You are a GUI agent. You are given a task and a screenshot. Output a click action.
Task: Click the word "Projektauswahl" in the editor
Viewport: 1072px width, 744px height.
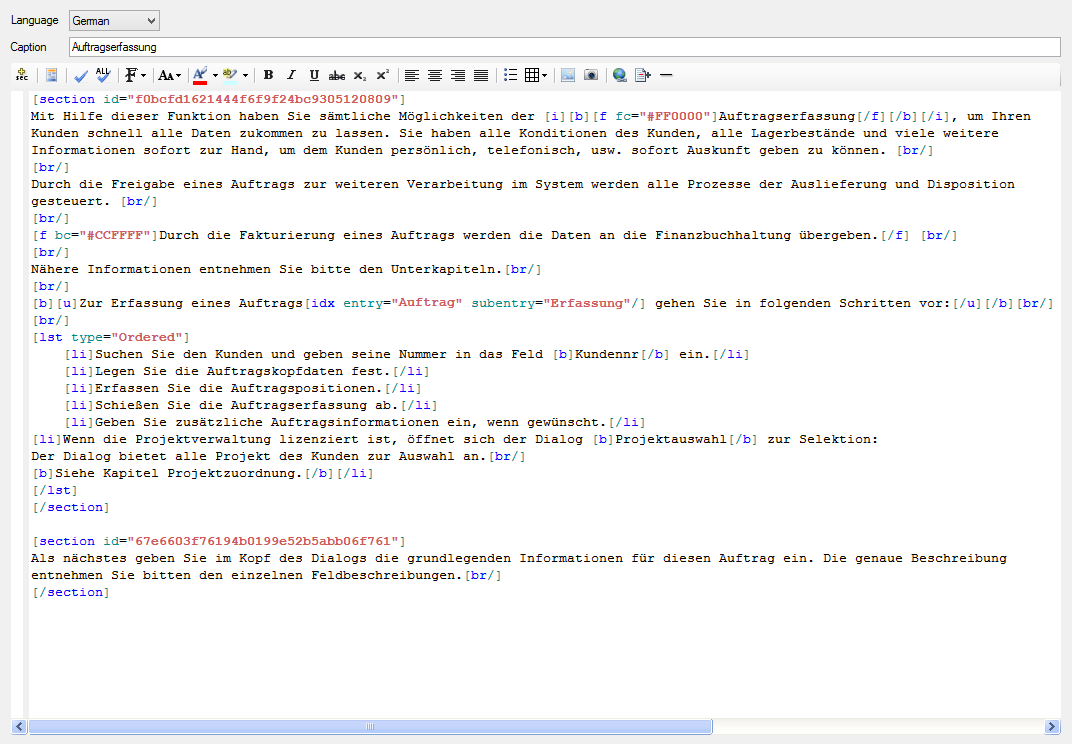point(671,439)
